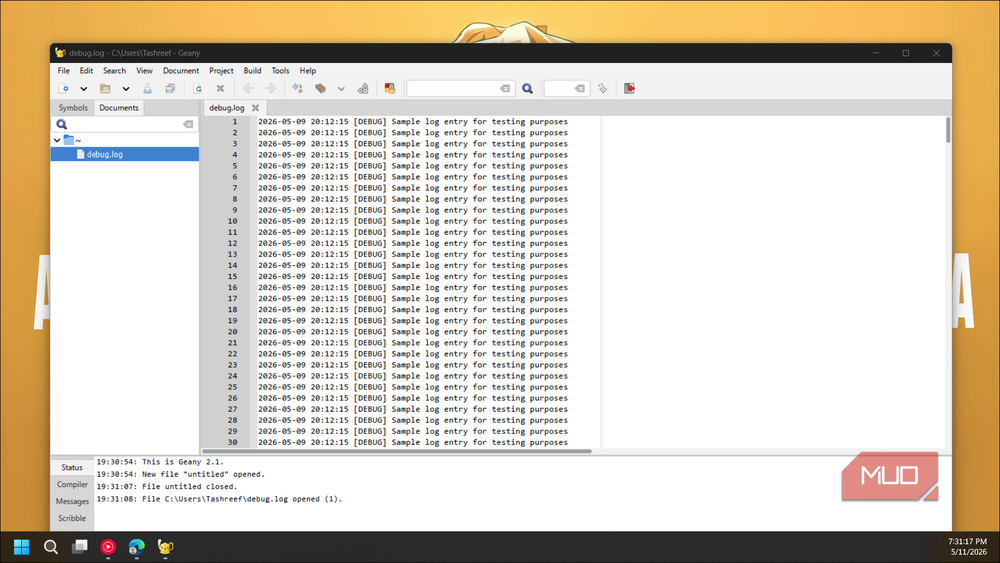Close the debug.log tab with its X
The image size is (1000, 563).
click(x=255, y=108)
